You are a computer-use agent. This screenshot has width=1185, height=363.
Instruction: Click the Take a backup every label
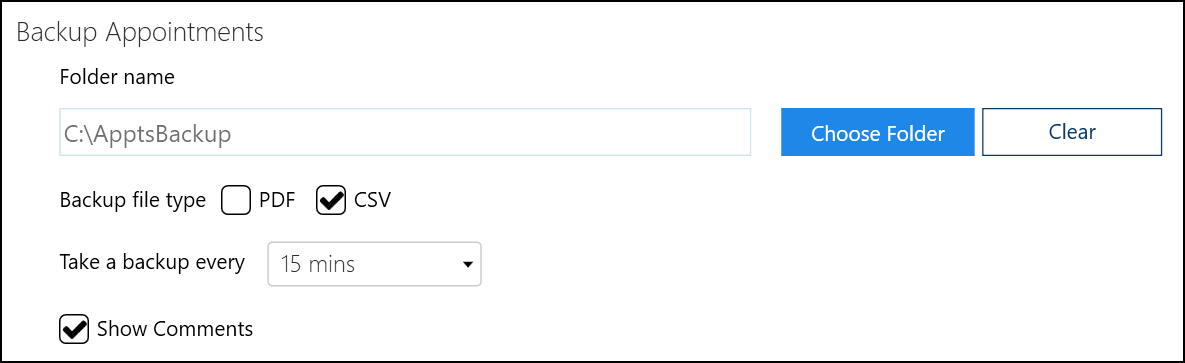152,262
